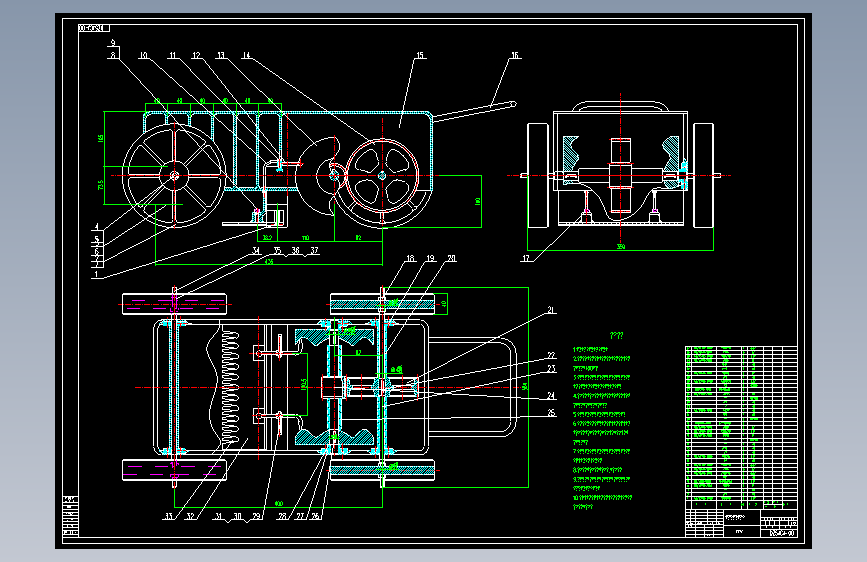Click callout number 22

tap(551, 355)
